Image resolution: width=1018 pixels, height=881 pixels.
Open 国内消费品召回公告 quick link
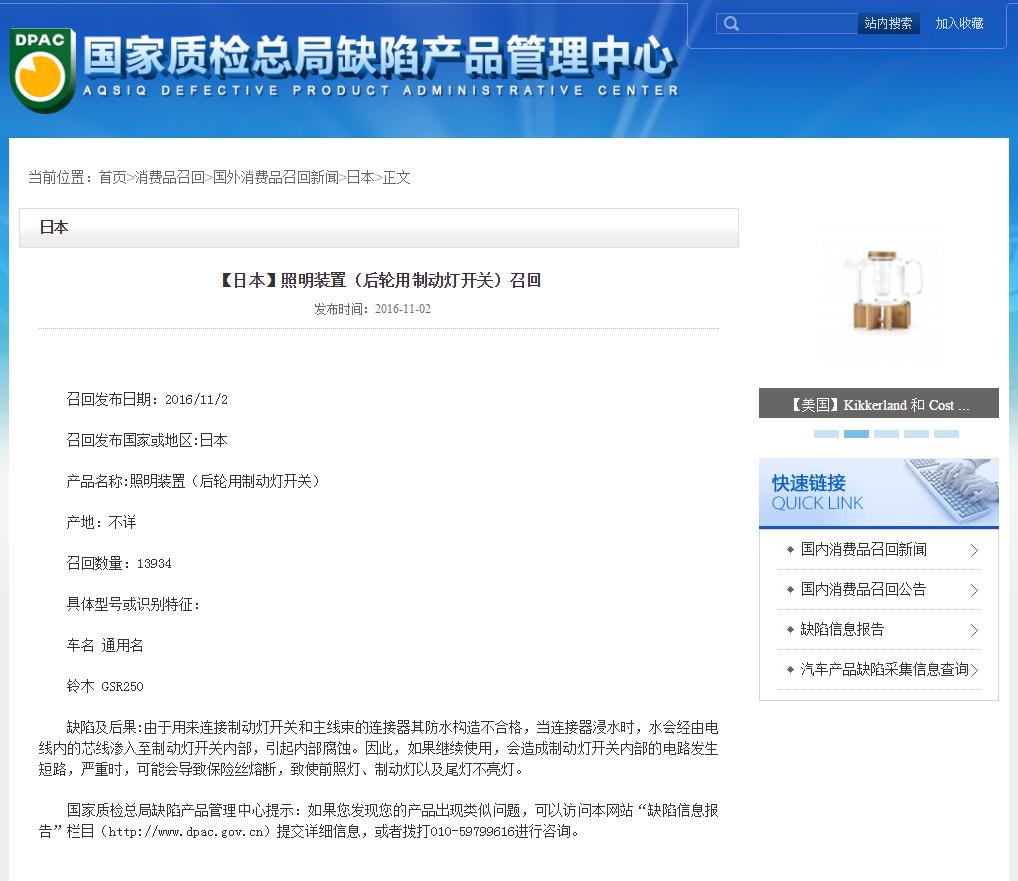pyautogui.click(x=863, y=589)
